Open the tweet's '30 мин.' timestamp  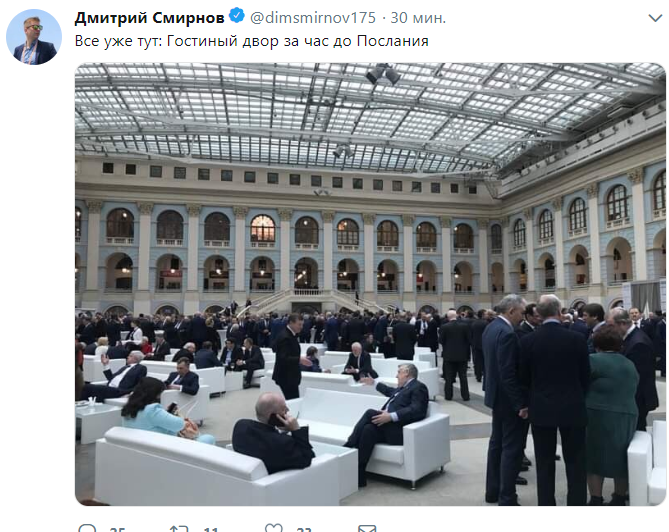418,17
